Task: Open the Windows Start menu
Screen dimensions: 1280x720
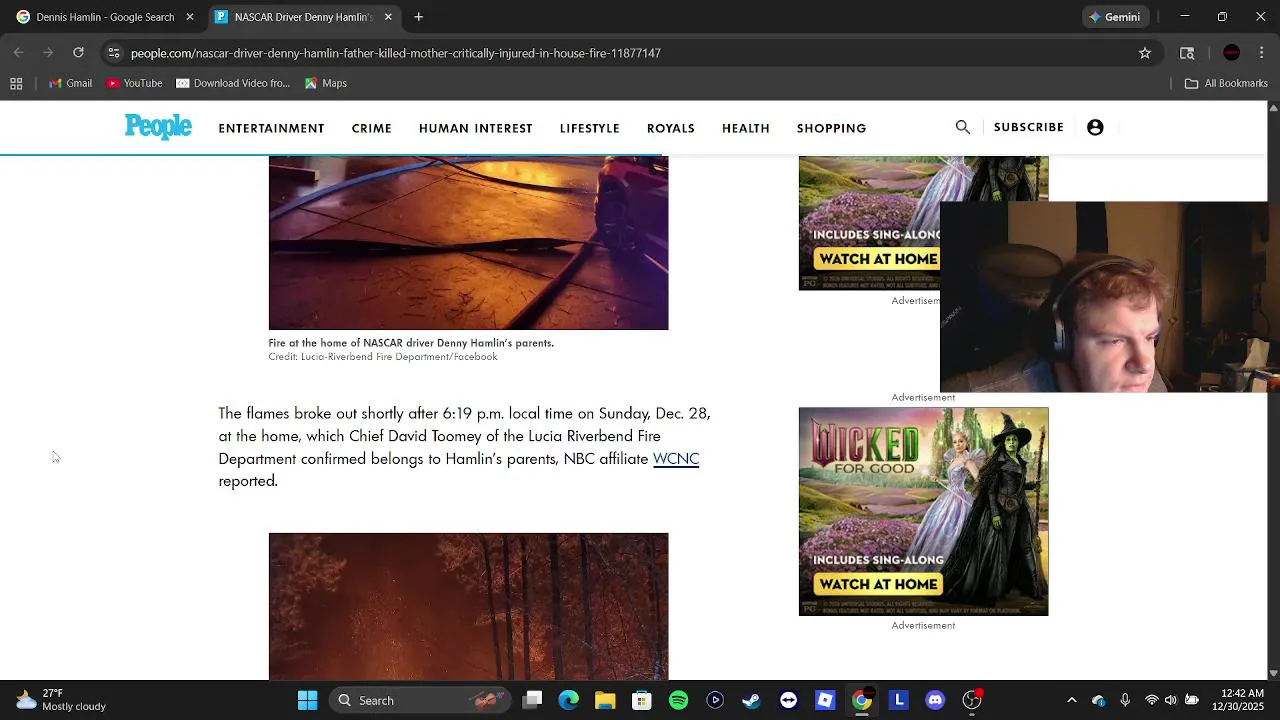Action: coord(307,700)
